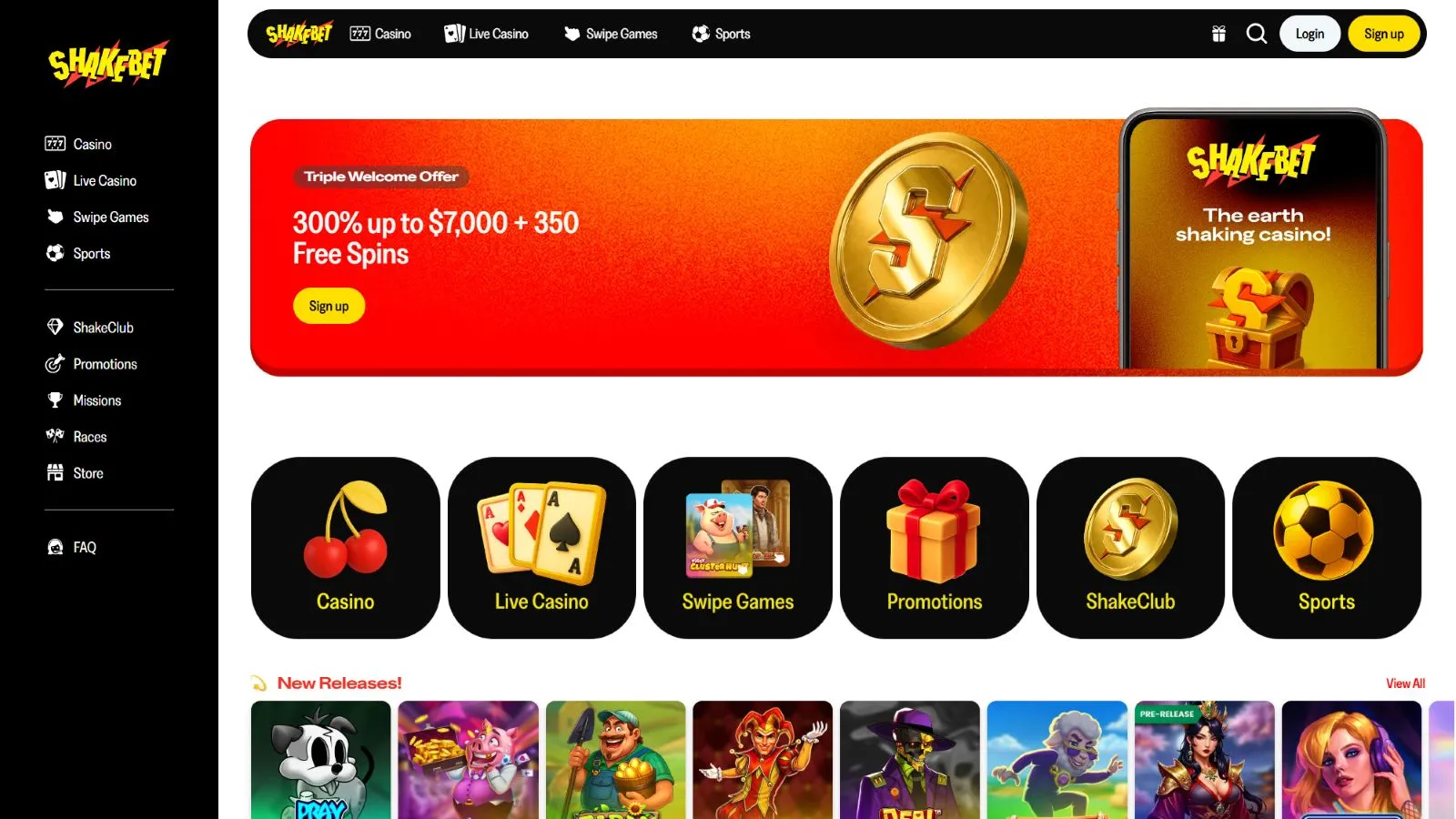The height and width of the screenshot is (819, 1456).
Task: Click the ShakeBet logo in the sidebar
Action: click(108, 64)
